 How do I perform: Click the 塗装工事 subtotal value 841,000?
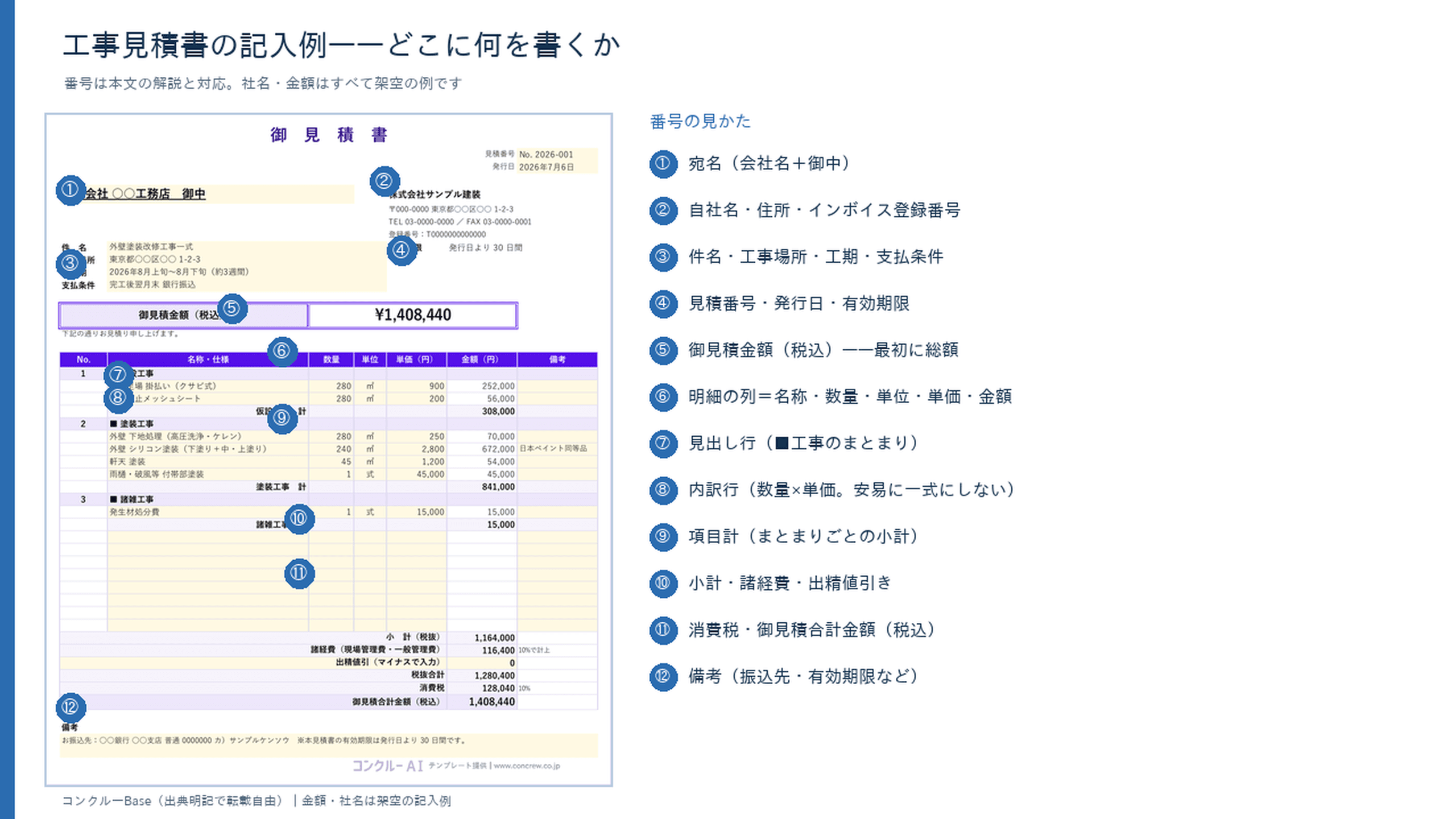pyautogui.click(x=498, y=487)
